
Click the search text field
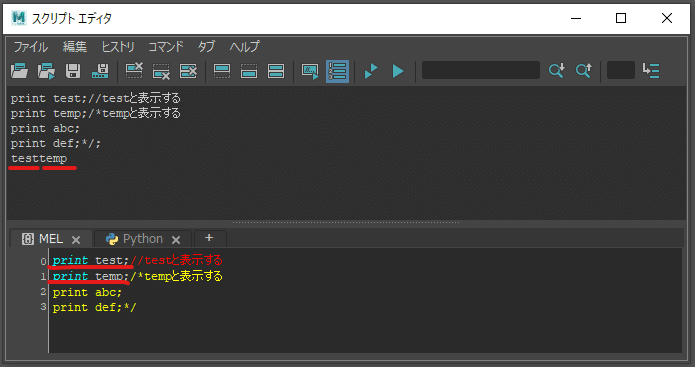click(x=480, y=70)
